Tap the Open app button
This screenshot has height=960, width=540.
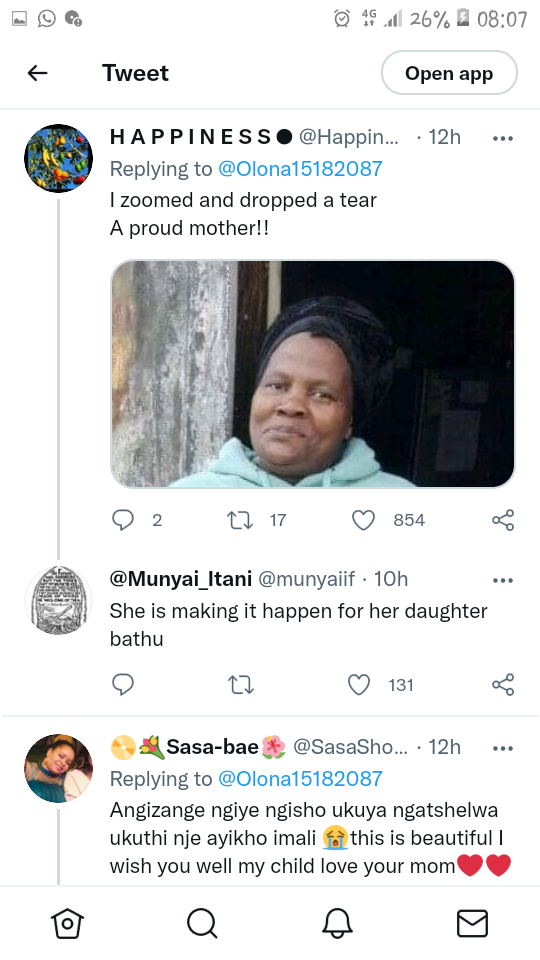[x=449, y=73]
